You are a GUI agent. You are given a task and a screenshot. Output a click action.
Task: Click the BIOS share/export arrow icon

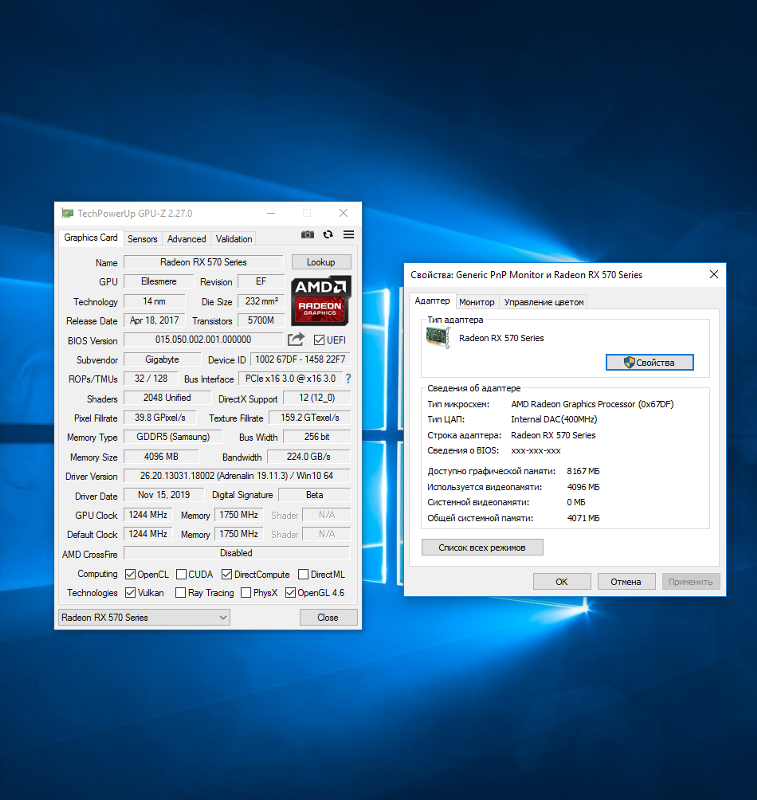click(296, 339)
